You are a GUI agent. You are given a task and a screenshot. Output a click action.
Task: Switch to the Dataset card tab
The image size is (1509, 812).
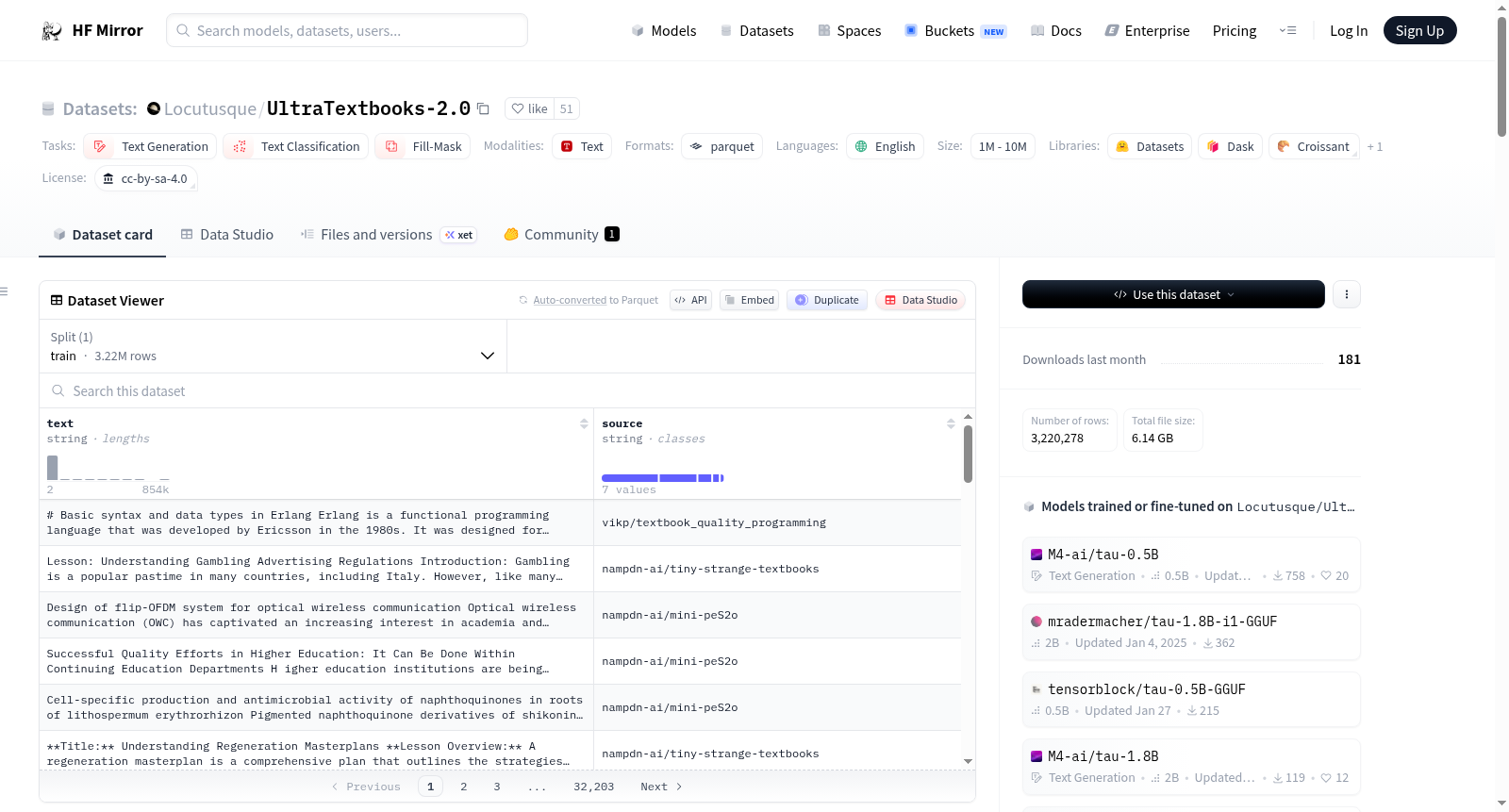coord(103,235)
